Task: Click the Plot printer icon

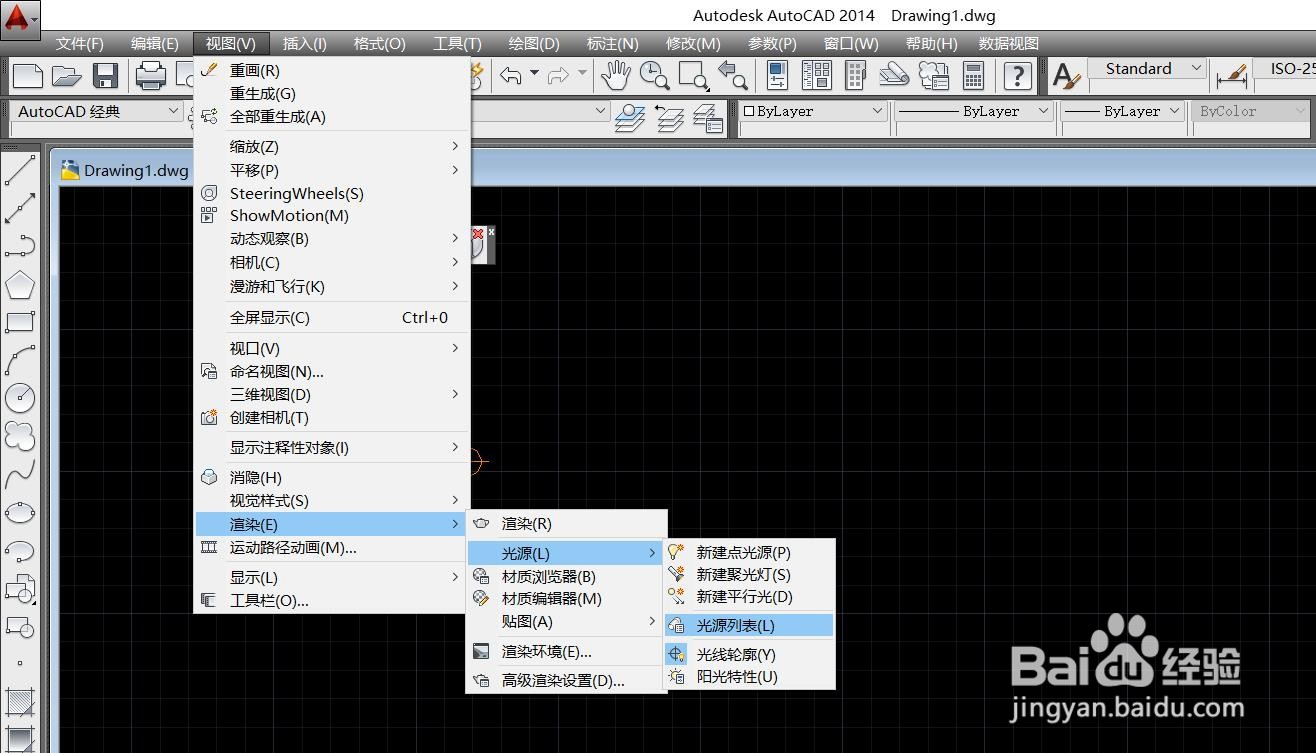Action: [151, 75]
